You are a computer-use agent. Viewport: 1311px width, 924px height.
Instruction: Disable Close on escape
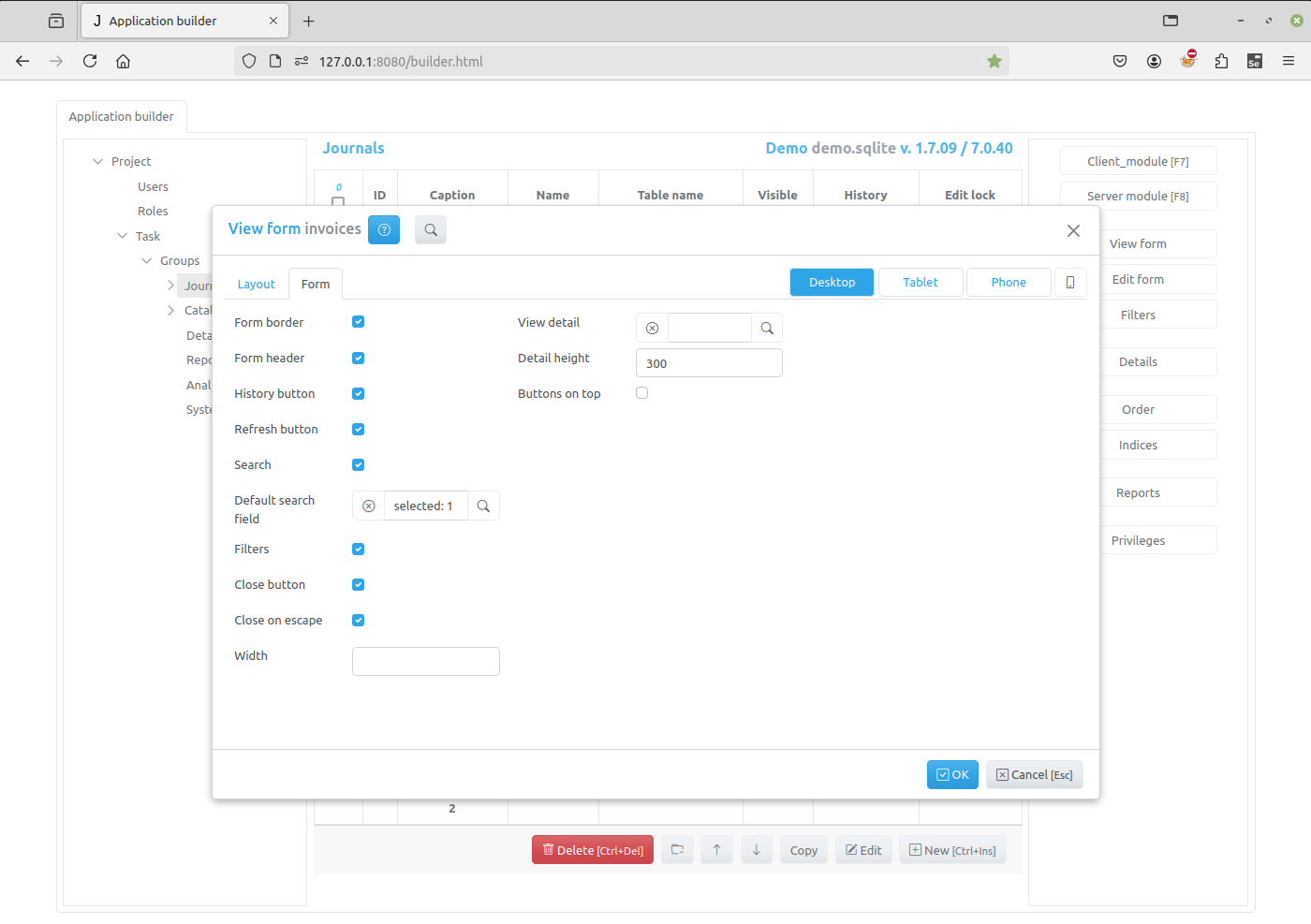pyautogui.click(x=358, y=620)
